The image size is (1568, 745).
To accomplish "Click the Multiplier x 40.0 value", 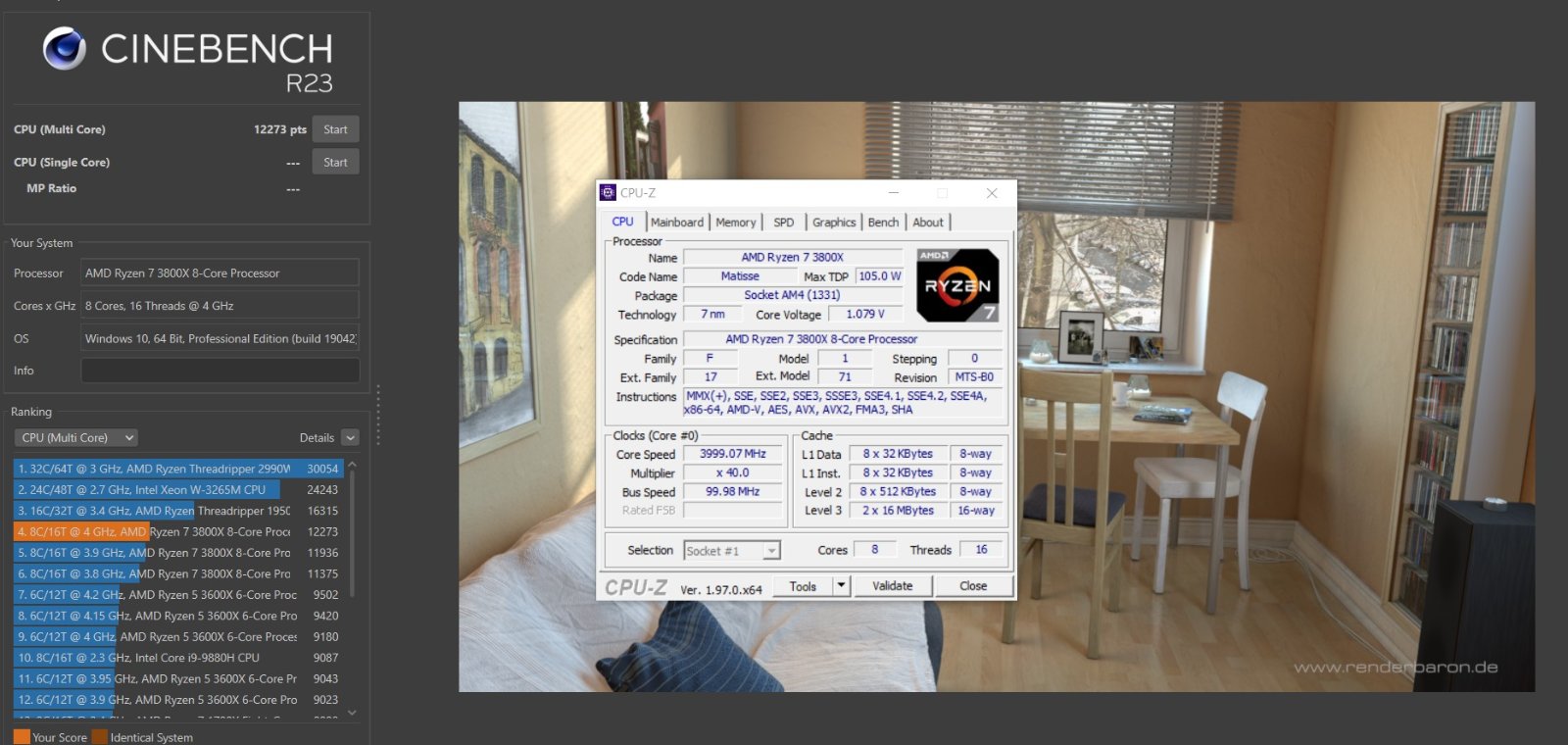I will (733, 472).
